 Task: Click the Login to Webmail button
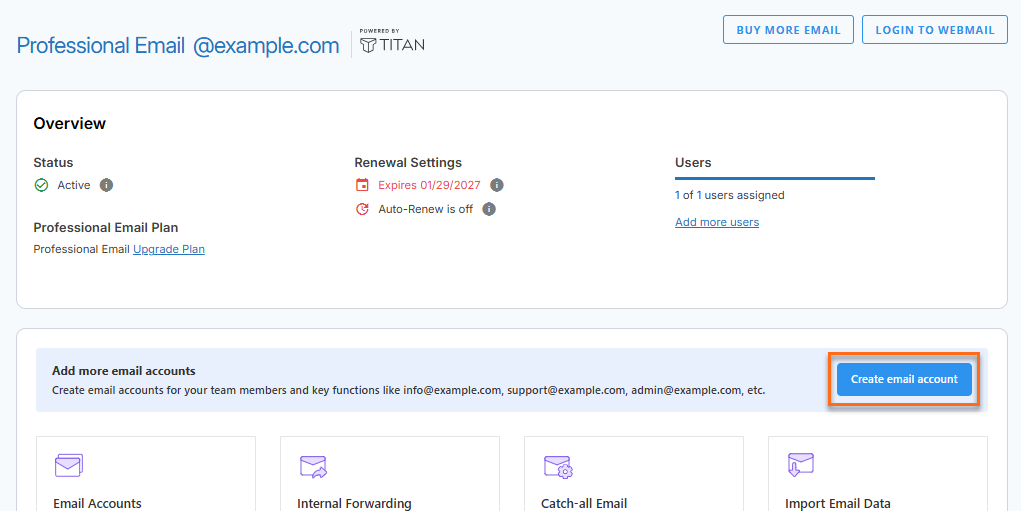(934, 30)
